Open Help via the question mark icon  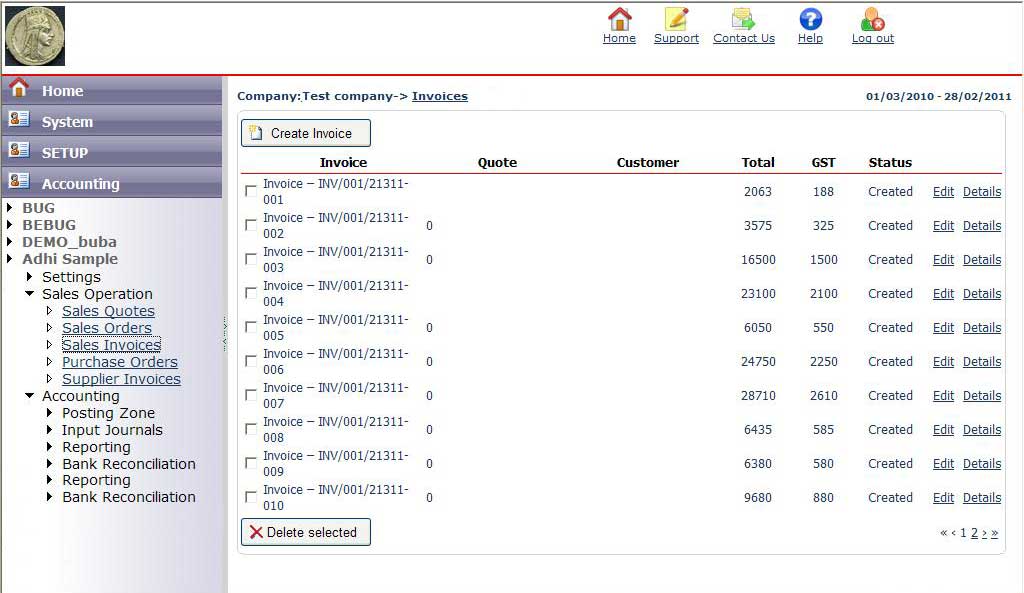810,18
